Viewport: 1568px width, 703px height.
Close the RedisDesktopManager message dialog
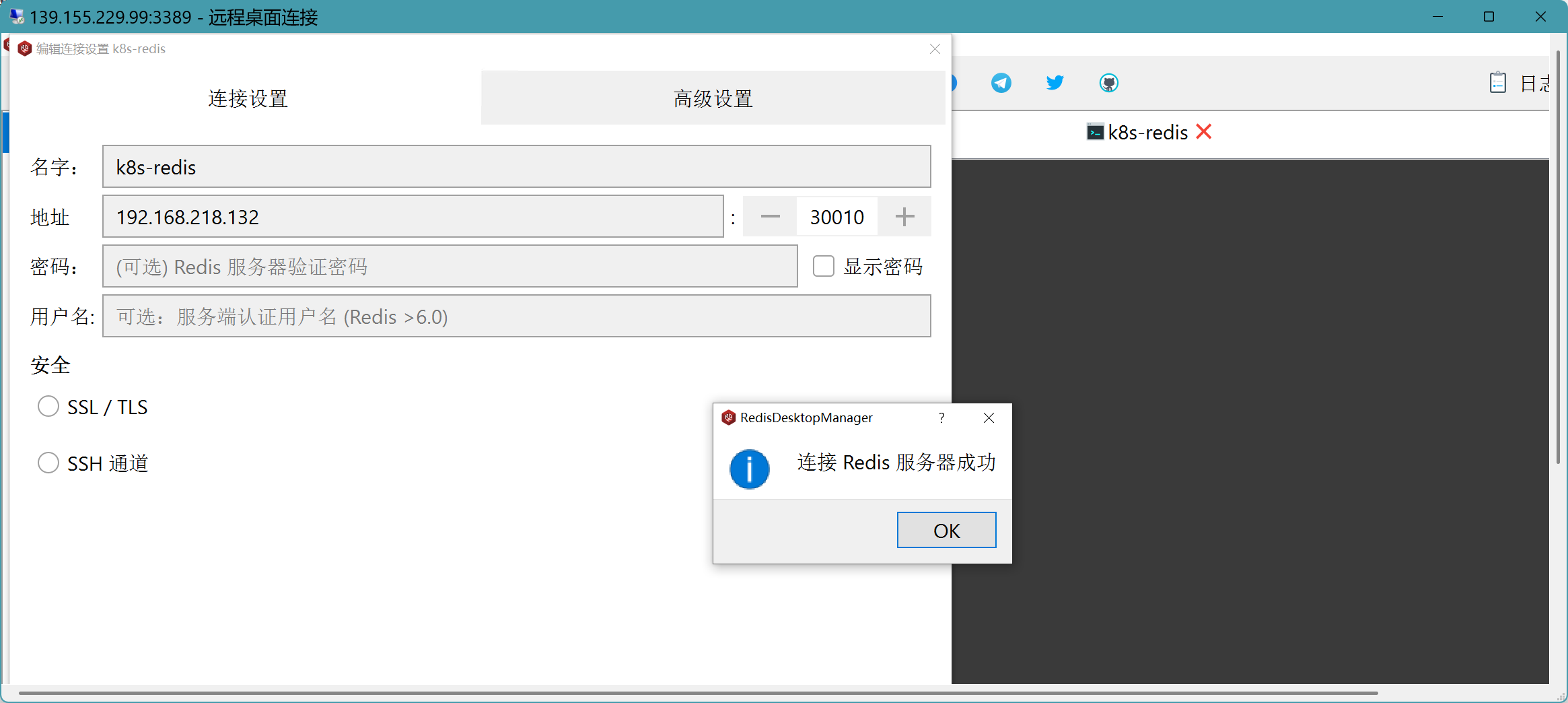[989, 417]
